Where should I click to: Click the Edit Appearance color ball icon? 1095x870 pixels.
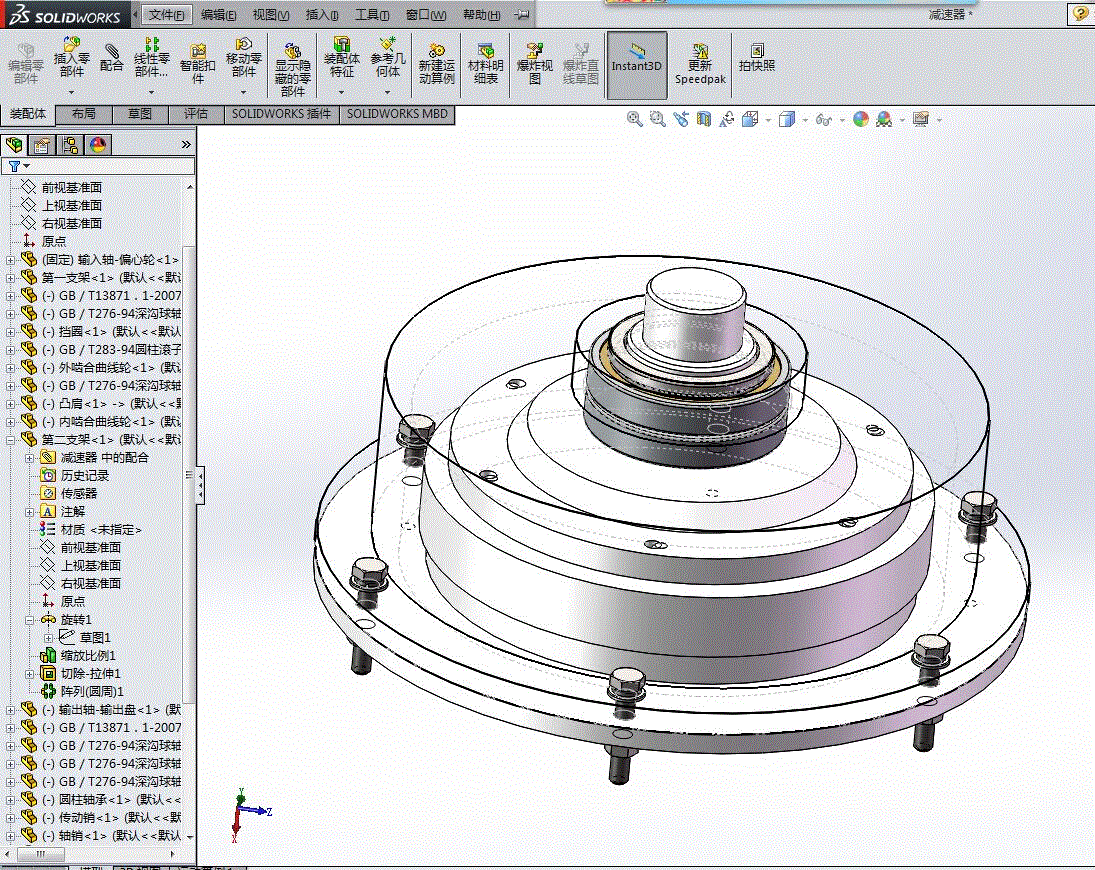coord(860,119)
